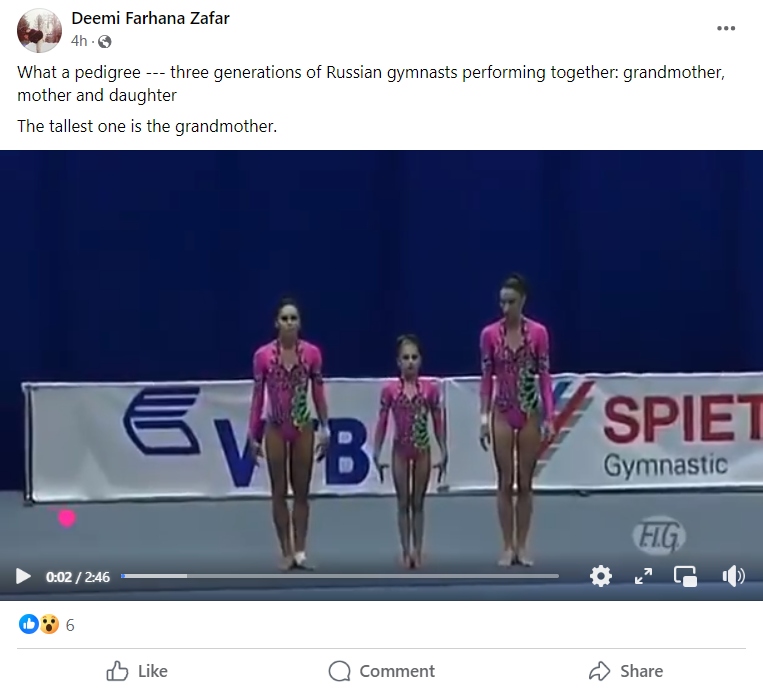Open video settings gear
Screen dimensions: 763x693
pos(601,576)
